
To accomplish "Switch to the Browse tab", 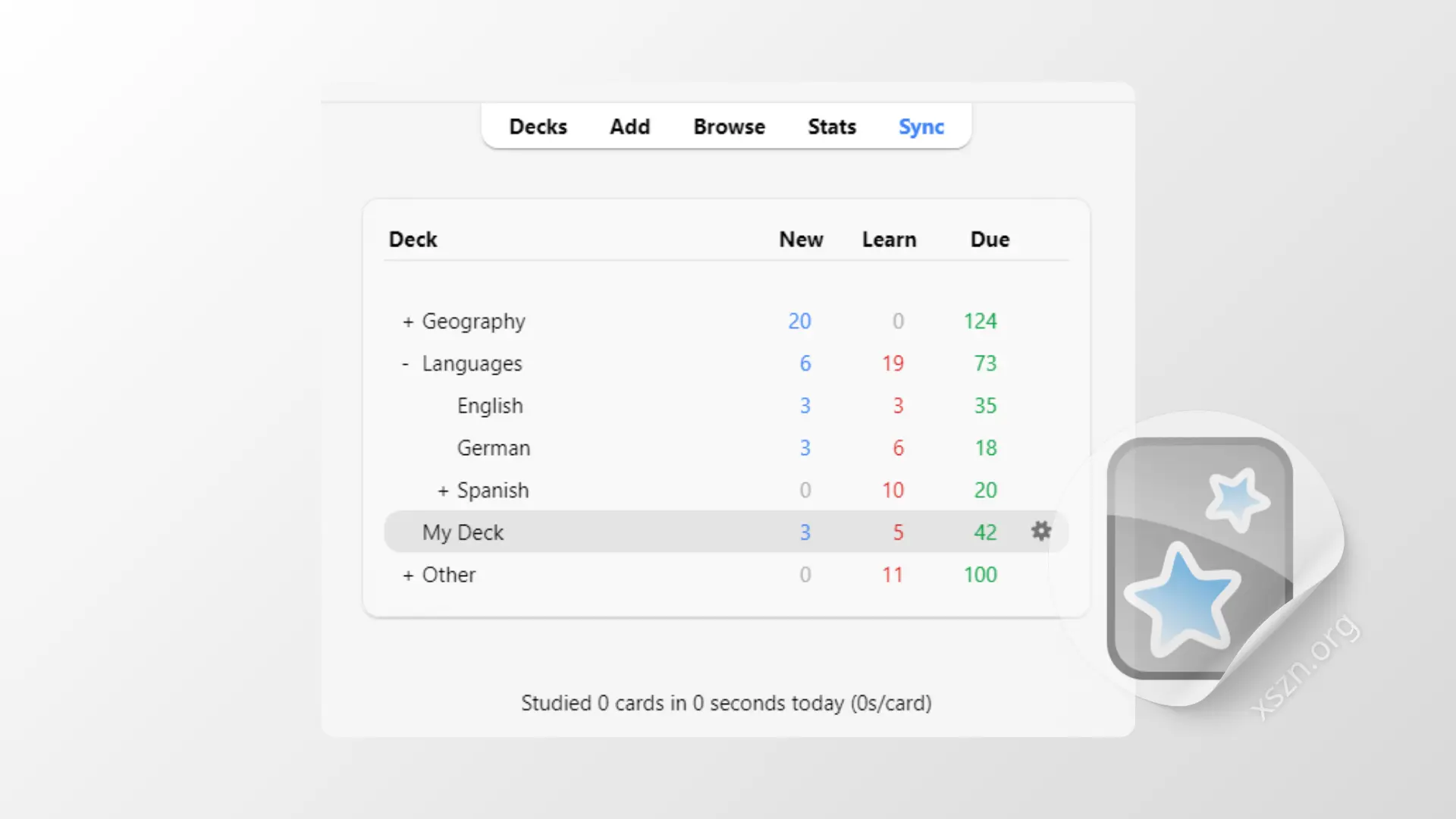I will click(x=729, y=127).
